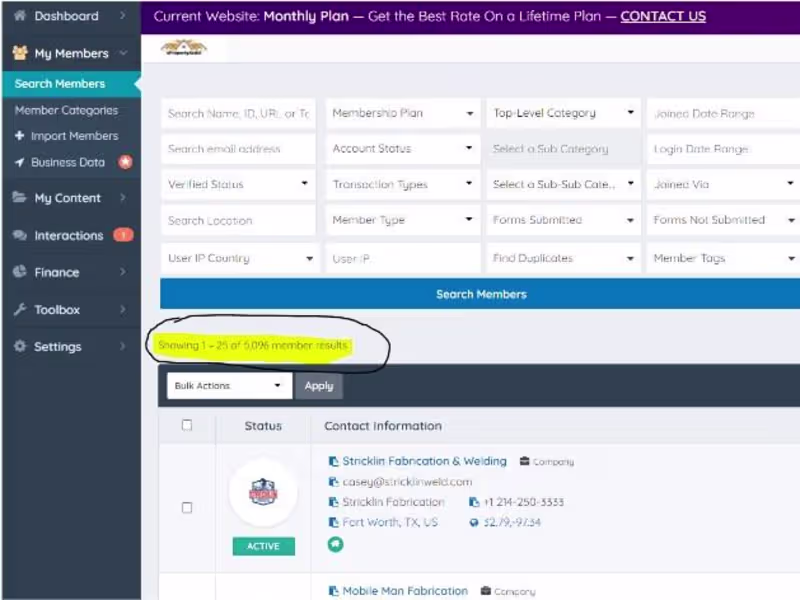This screenshot has height=600, width=800.
Task: Open the Select a Sub-Sub Category dropdown
Action: [x=563, y=184]
